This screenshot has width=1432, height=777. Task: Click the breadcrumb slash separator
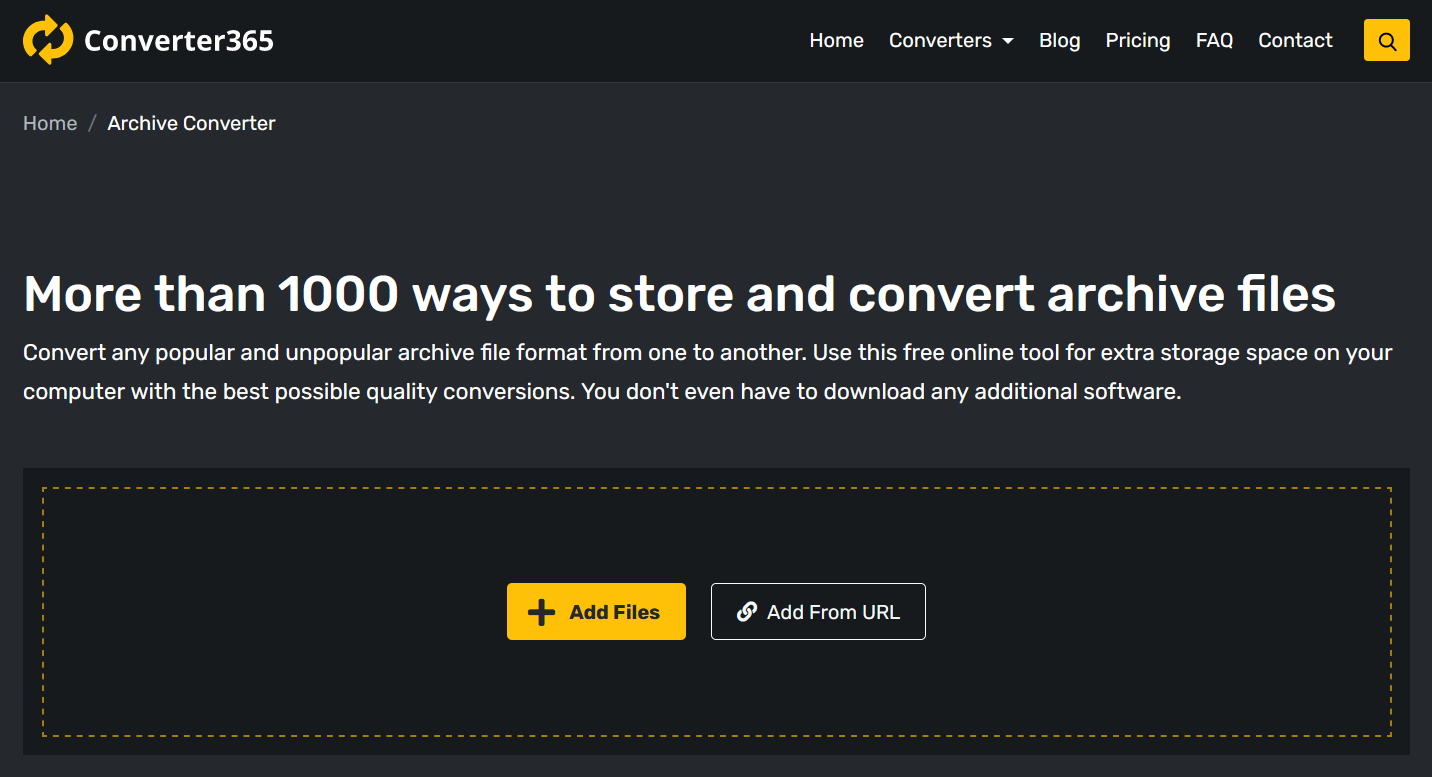point(92,123)
